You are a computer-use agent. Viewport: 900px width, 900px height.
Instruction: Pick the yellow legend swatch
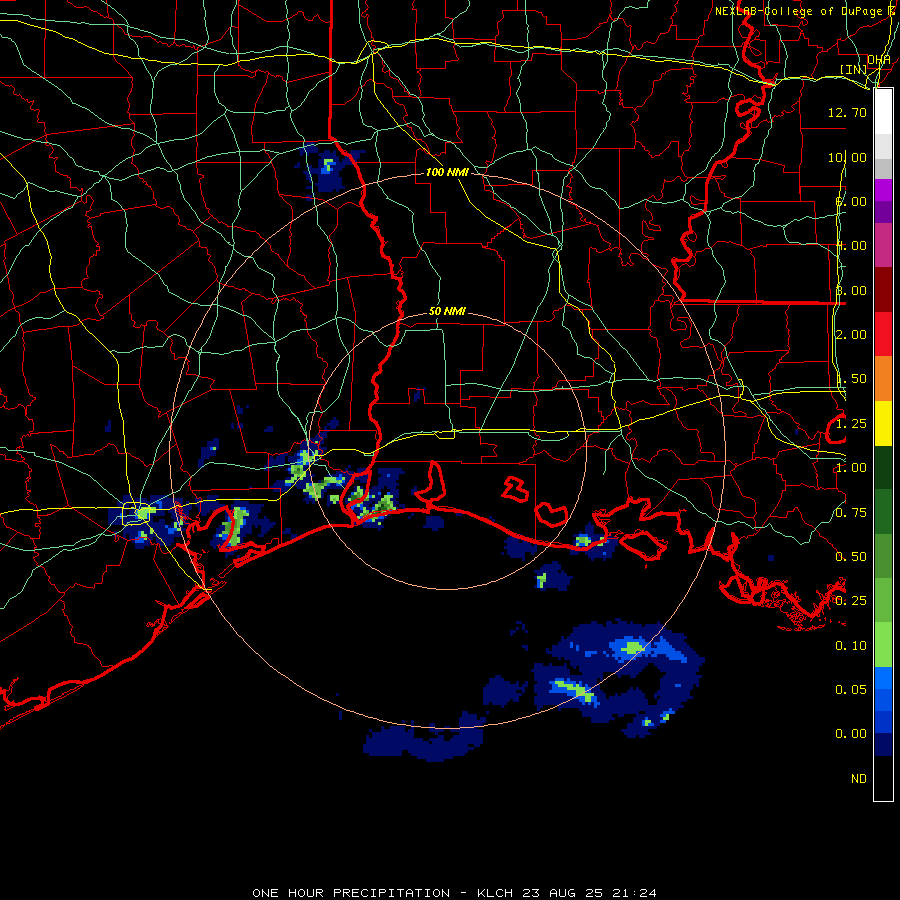pos(883,424)
